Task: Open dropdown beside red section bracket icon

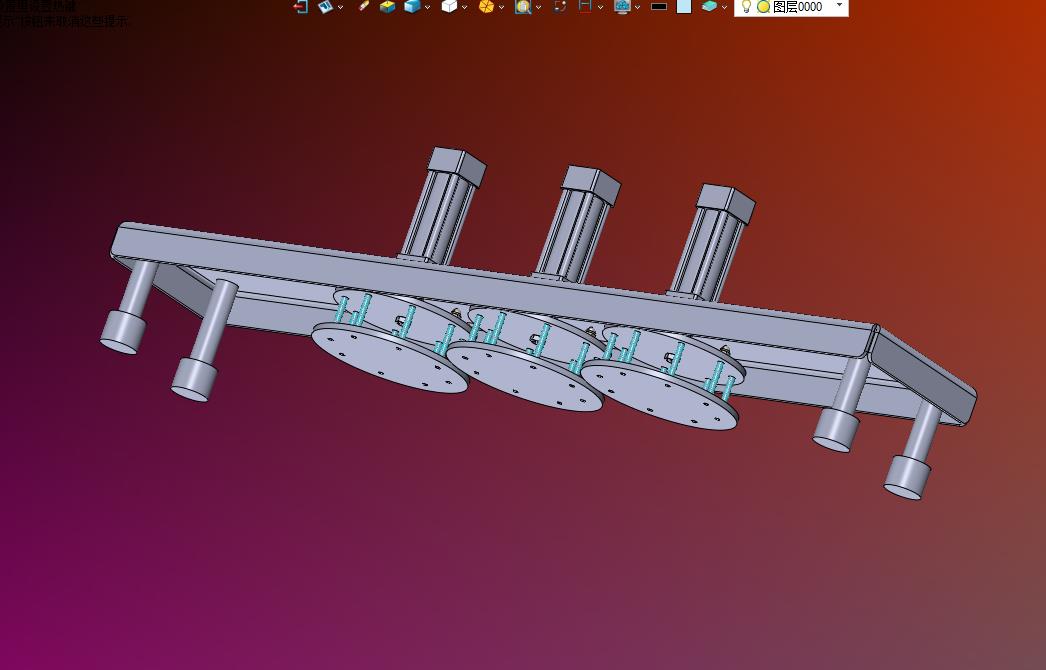Action: tap(600, 7)
